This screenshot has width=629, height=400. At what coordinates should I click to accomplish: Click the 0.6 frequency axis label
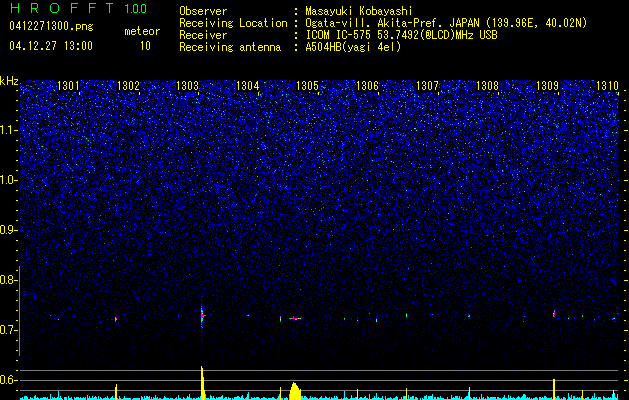pos(9,380)
